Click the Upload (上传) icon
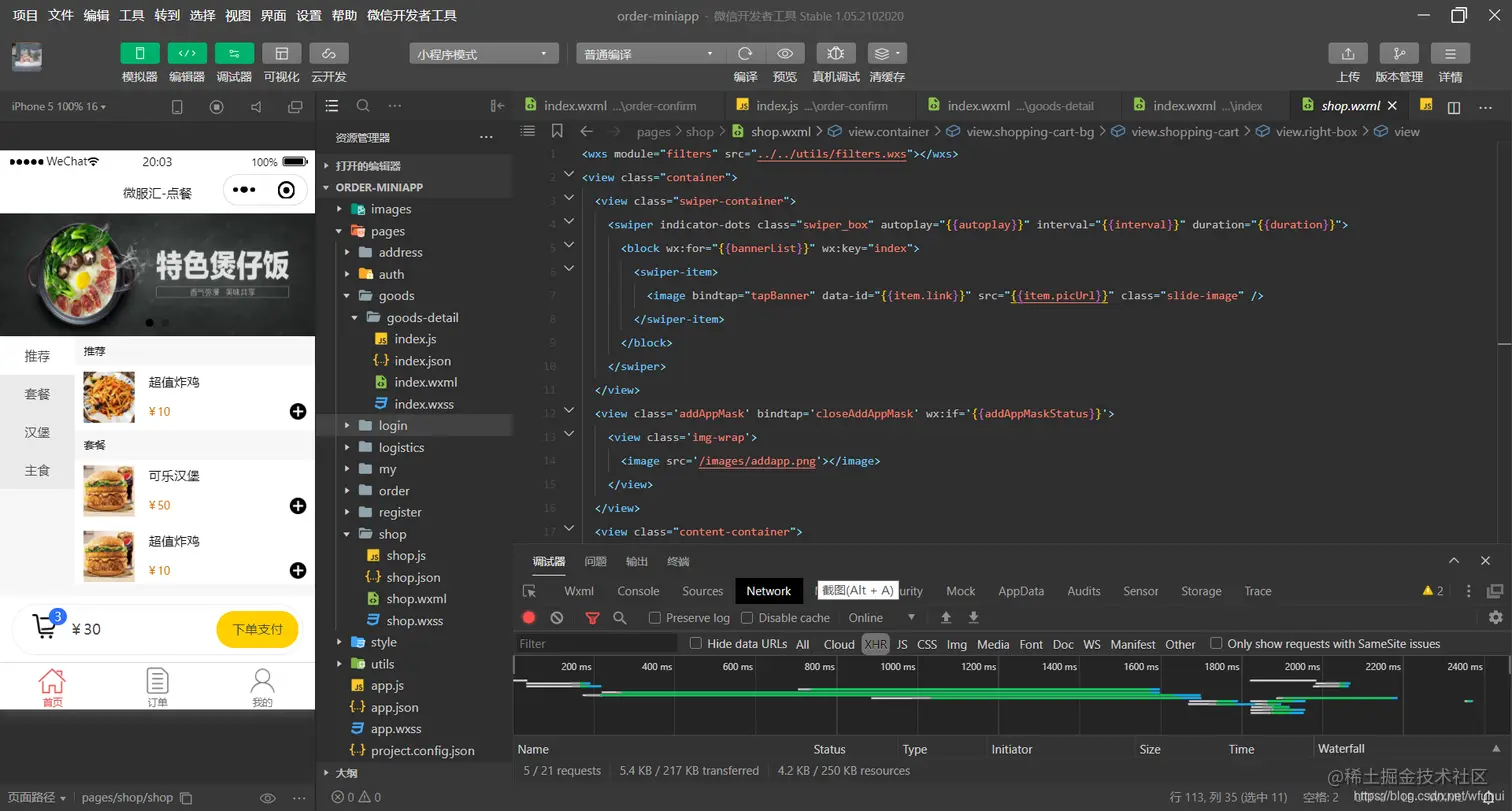Viewport: 1512px width, 811px height. pyautogui.click(x=1347, y=54)
